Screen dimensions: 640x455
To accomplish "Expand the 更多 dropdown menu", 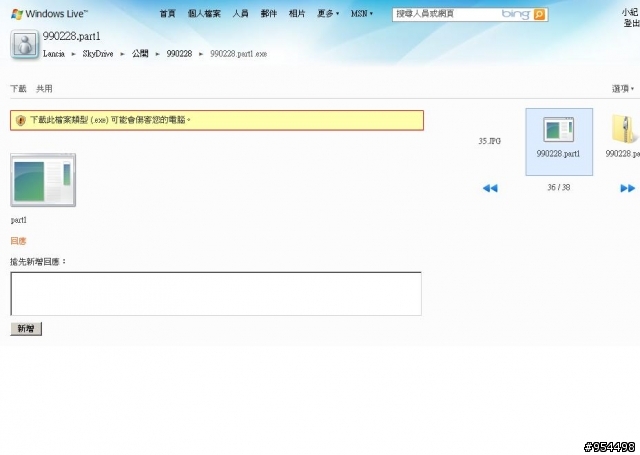I will tap(328, 13).
